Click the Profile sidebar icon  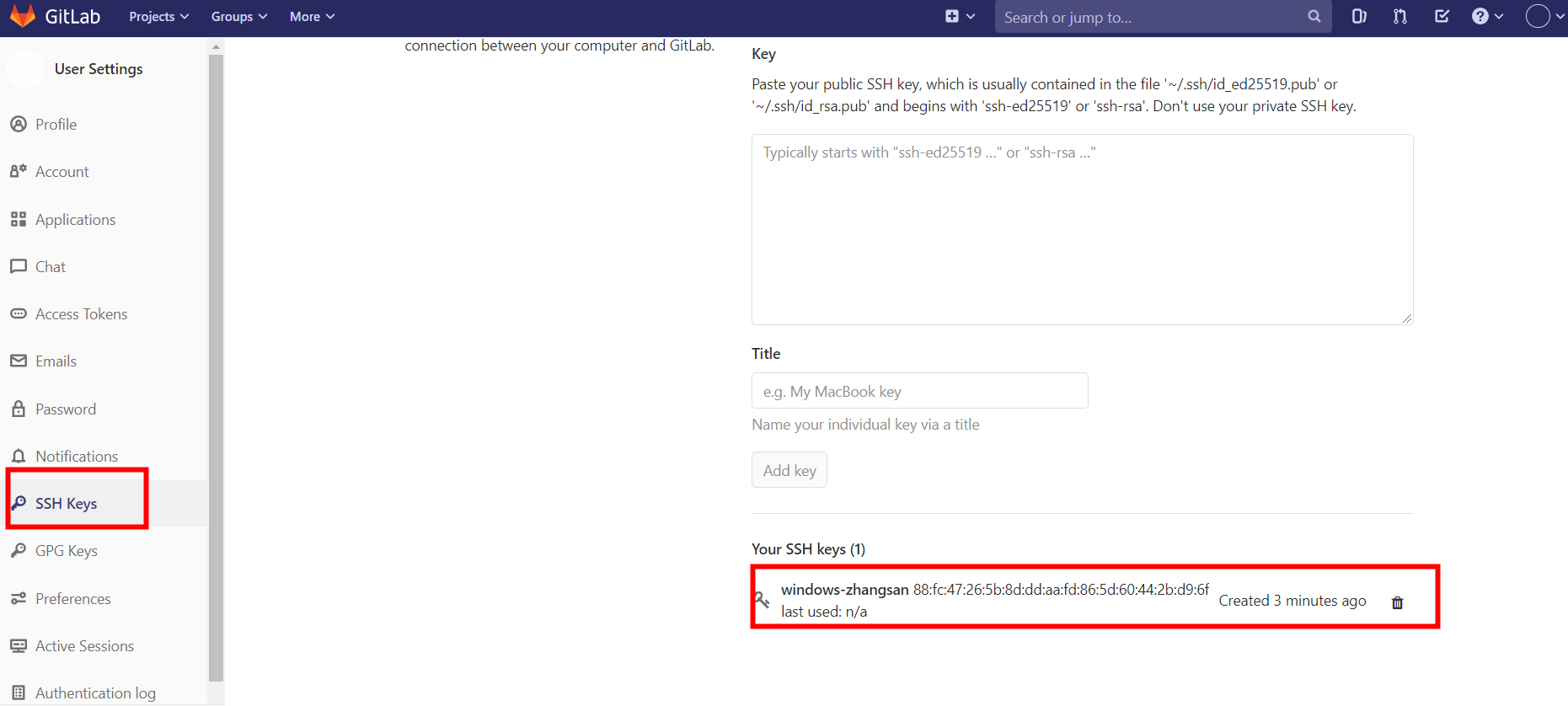click(19, 124)
